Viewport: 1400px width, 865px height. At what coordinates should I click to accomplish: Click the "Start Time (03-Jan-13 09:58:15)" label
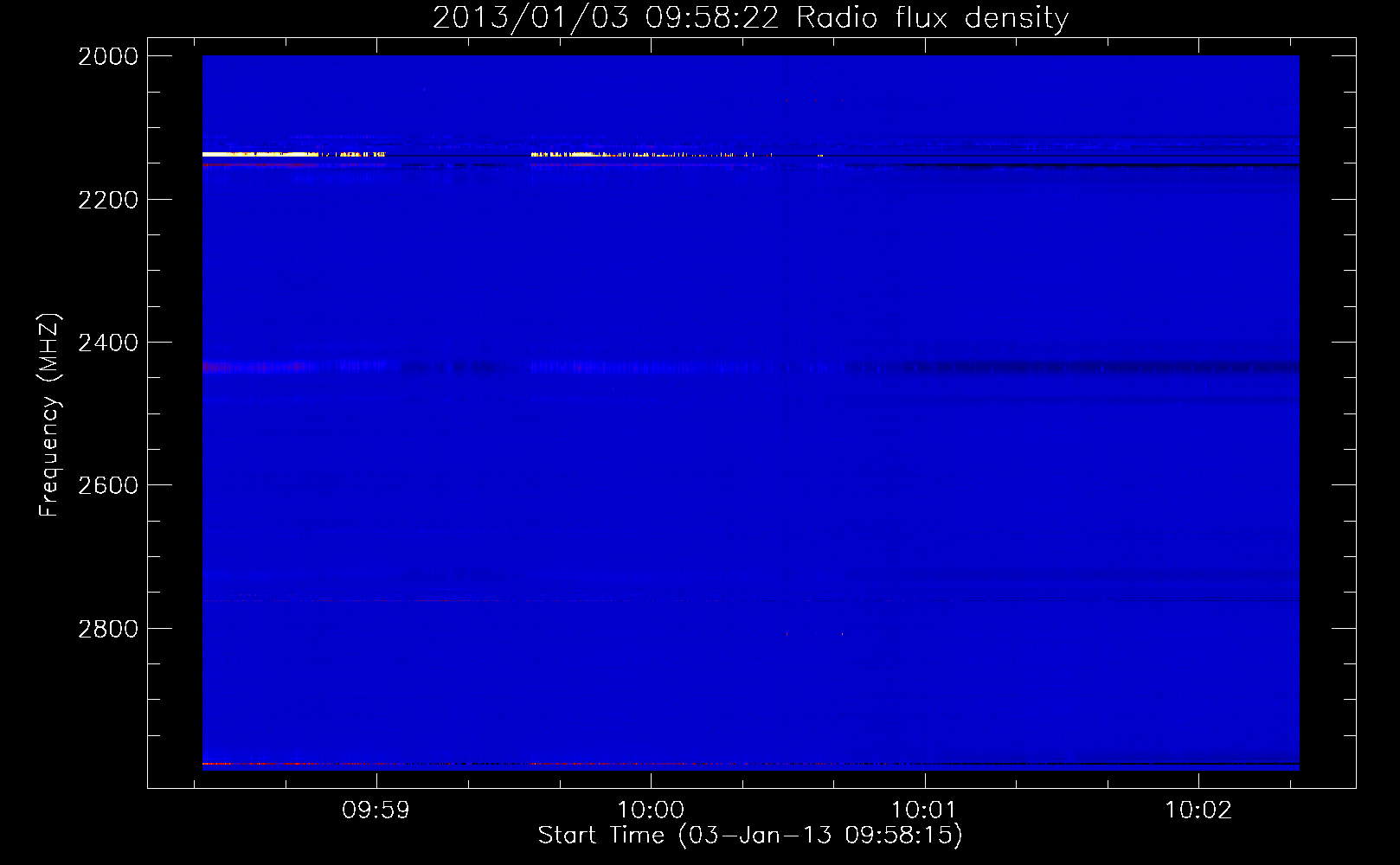click(x=750, y=836)
